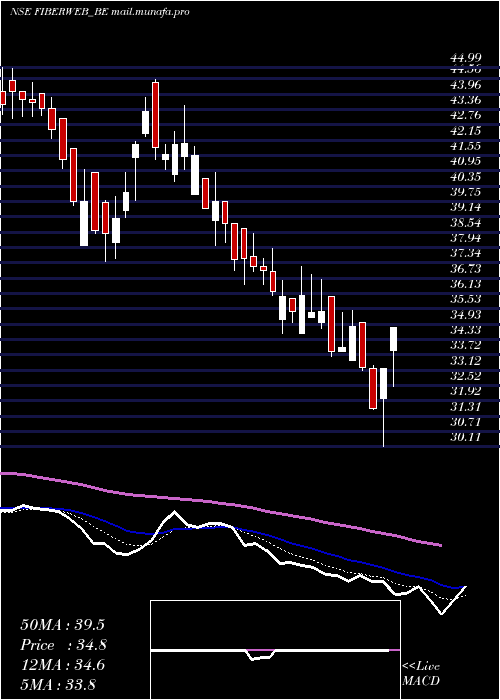The image size is (500, 700).
Task: Click the 31.92 price label
Action: click(x=466, y=392)
